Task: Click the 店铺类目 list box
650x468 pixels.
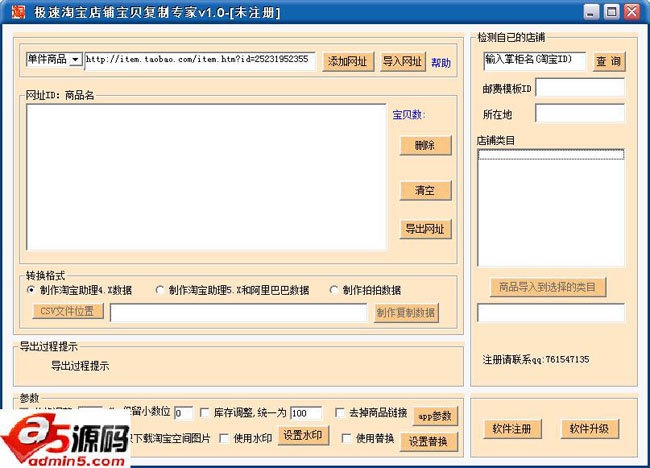Action: [551, 208]
